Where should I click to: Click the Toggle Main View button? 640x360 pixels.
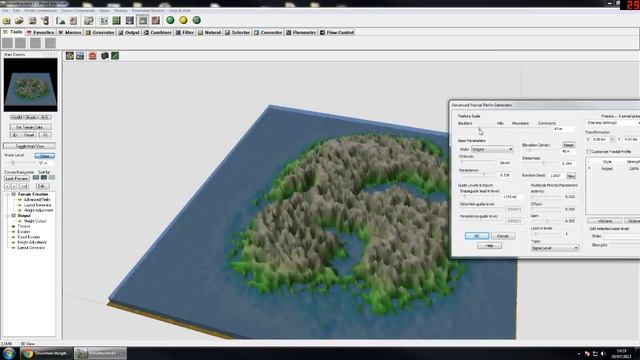[29, 146]
